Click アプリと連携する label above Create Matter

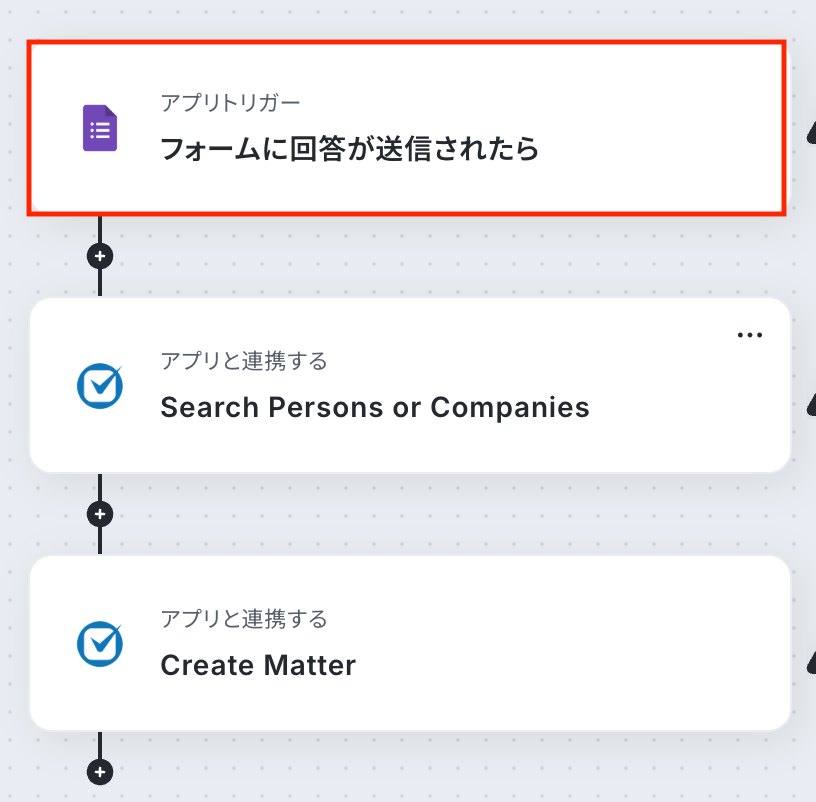pos(243,619)
